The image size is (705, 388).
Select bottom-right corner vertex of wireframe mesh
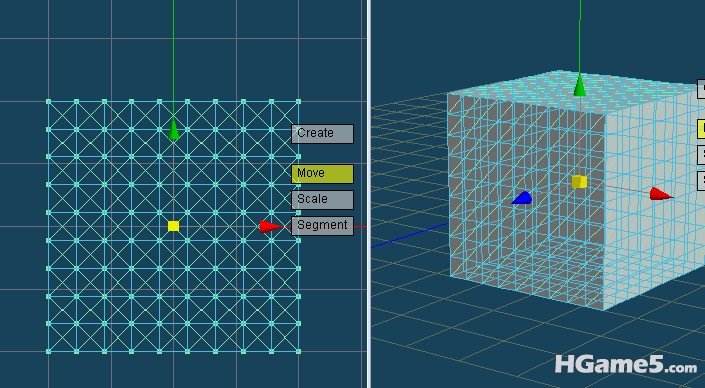(299, 351)
